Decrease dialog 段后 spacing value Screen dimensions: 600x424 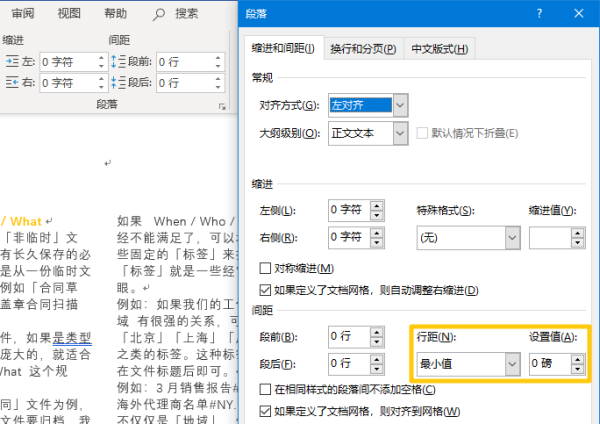point(377,369)
